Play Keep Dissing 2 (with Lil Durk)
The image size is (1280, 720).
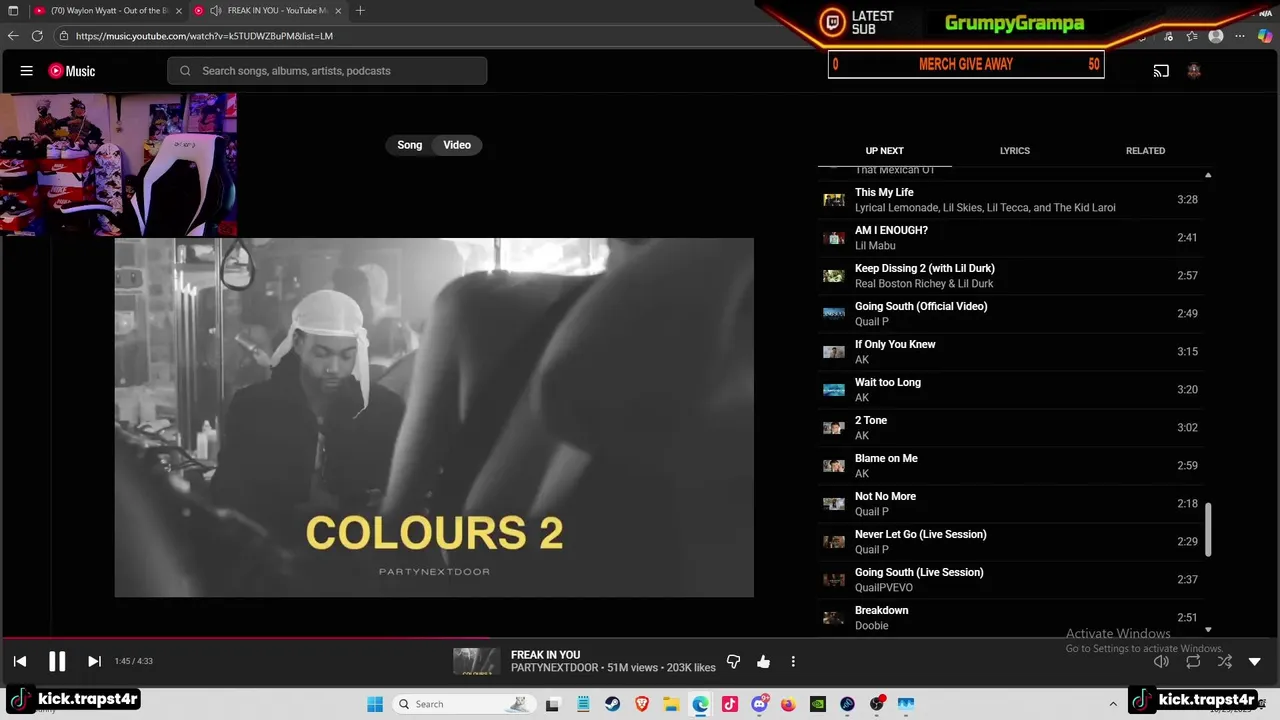[1011, 275]
